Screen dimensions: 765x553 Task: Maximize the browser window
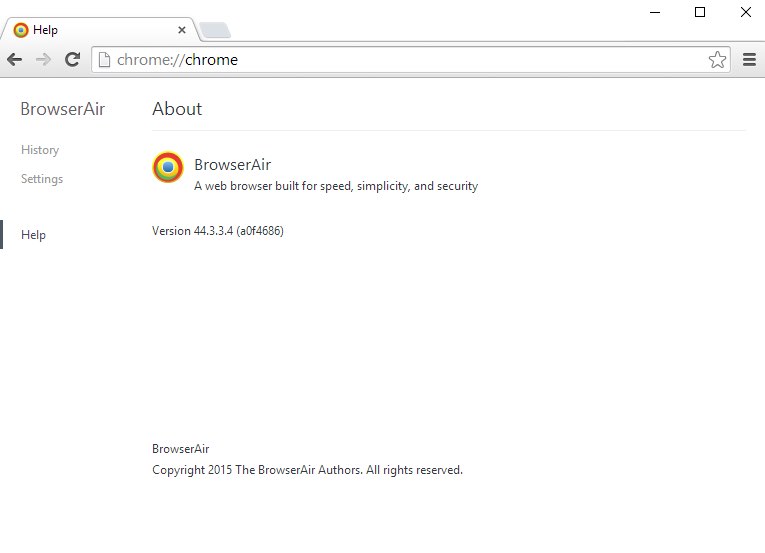click(x=700, y=12)
